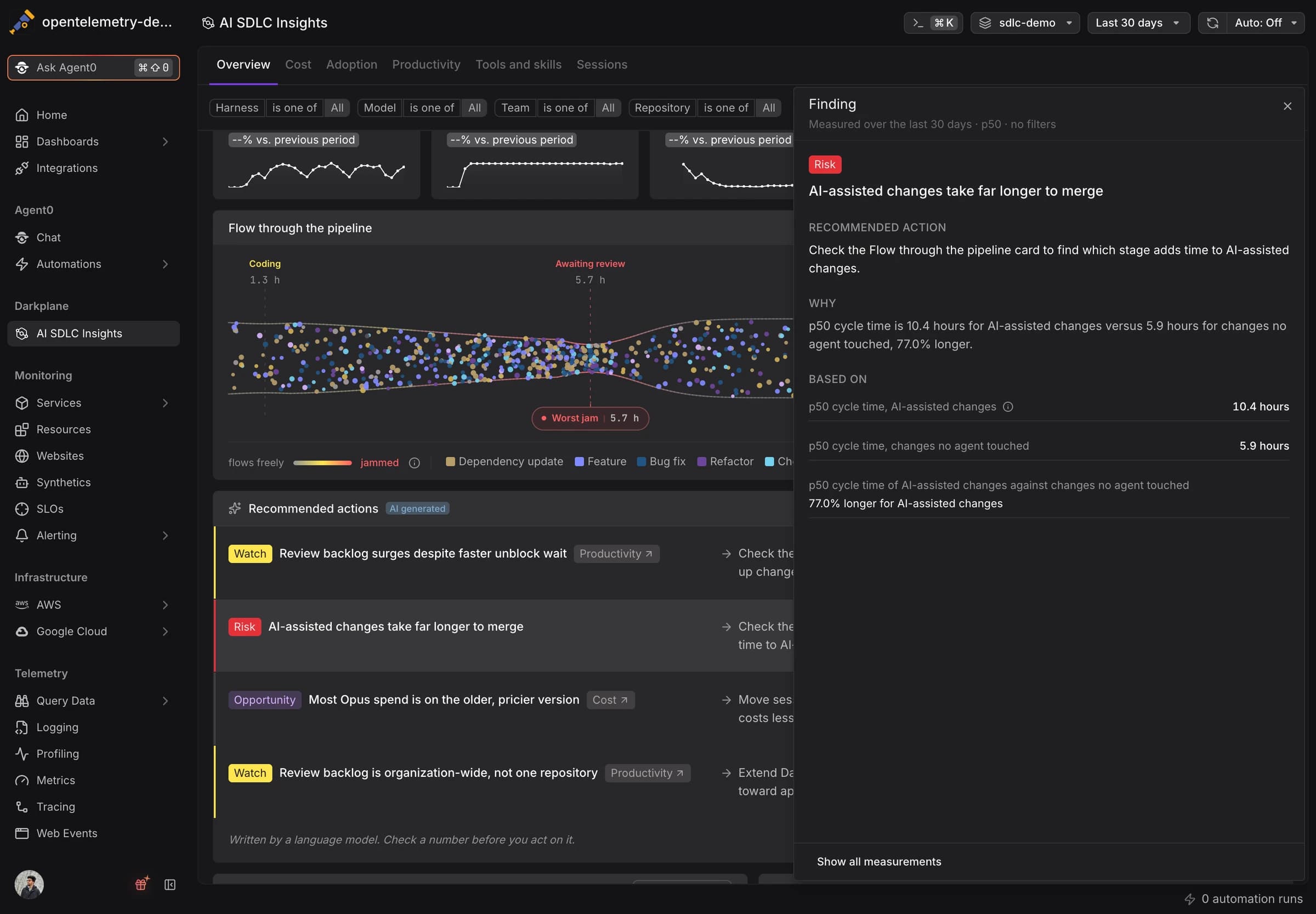Click the gift icon at sidebar bottom
Screen dimensions: 1316x914
coord(141,884)
